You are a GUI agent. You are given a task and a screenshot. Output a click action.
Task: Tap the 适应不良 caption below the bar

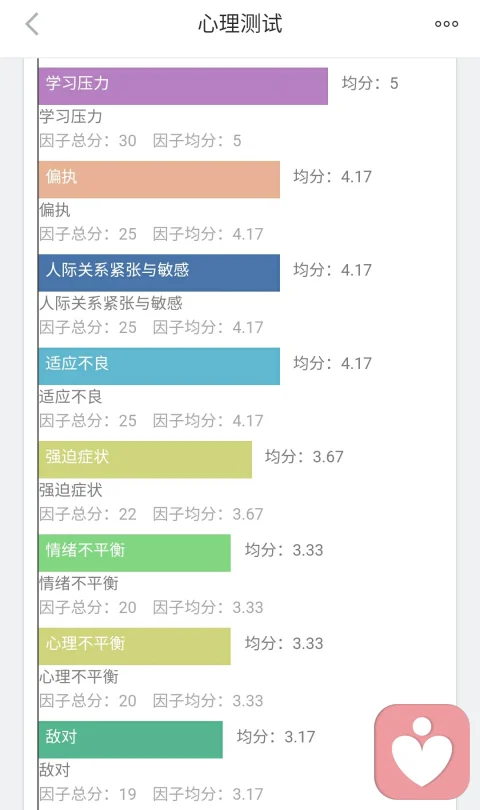point(71,397)
